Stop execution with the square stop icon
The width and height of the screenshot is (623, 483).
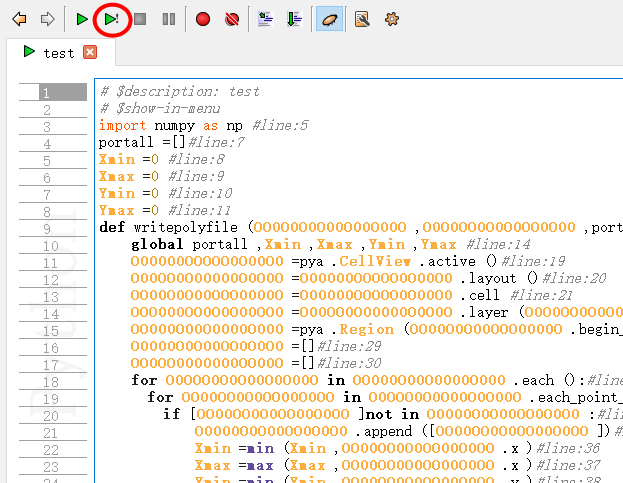click(141, 19)
